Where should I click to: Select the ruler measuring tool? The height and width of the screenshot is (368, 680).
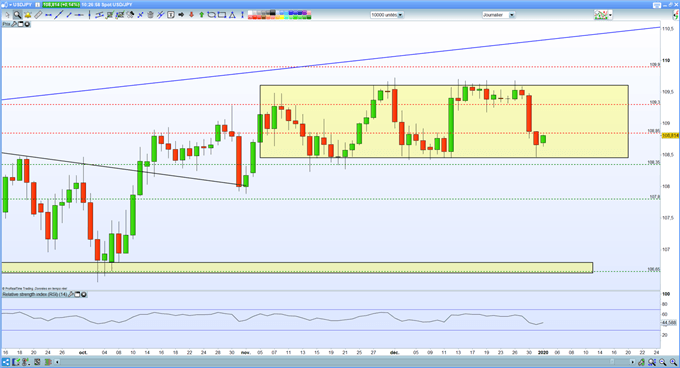[38, 15]
